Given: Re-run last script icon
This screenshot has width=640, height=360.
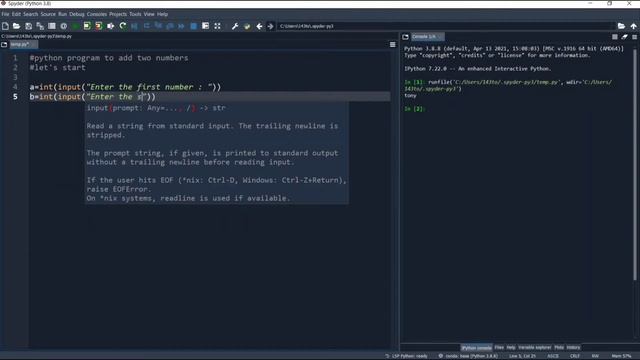Looking at the screenshot, I should (x=122, y=26).
